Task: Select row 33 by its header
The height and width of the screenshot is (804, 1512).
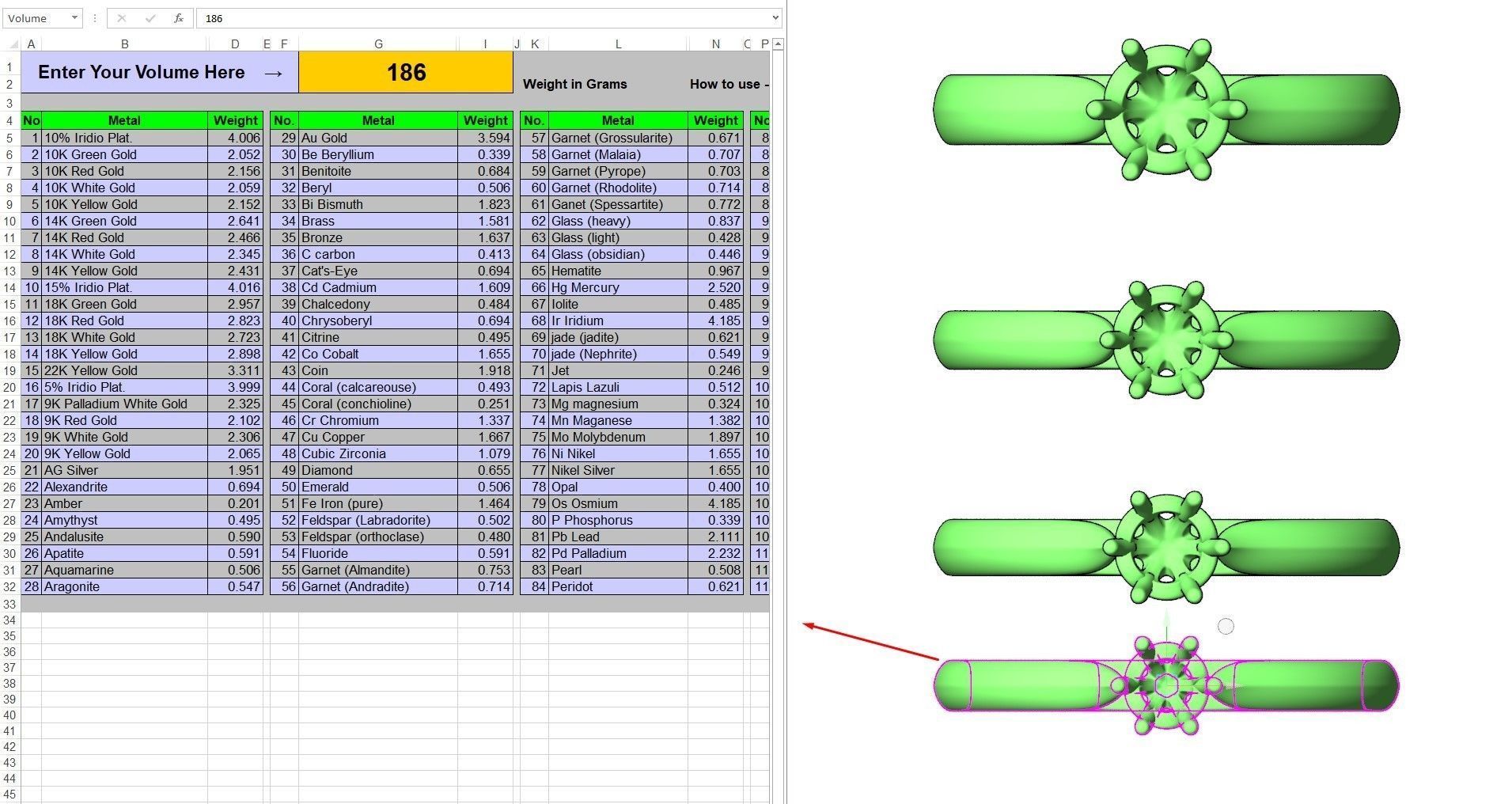Action: 10,604
